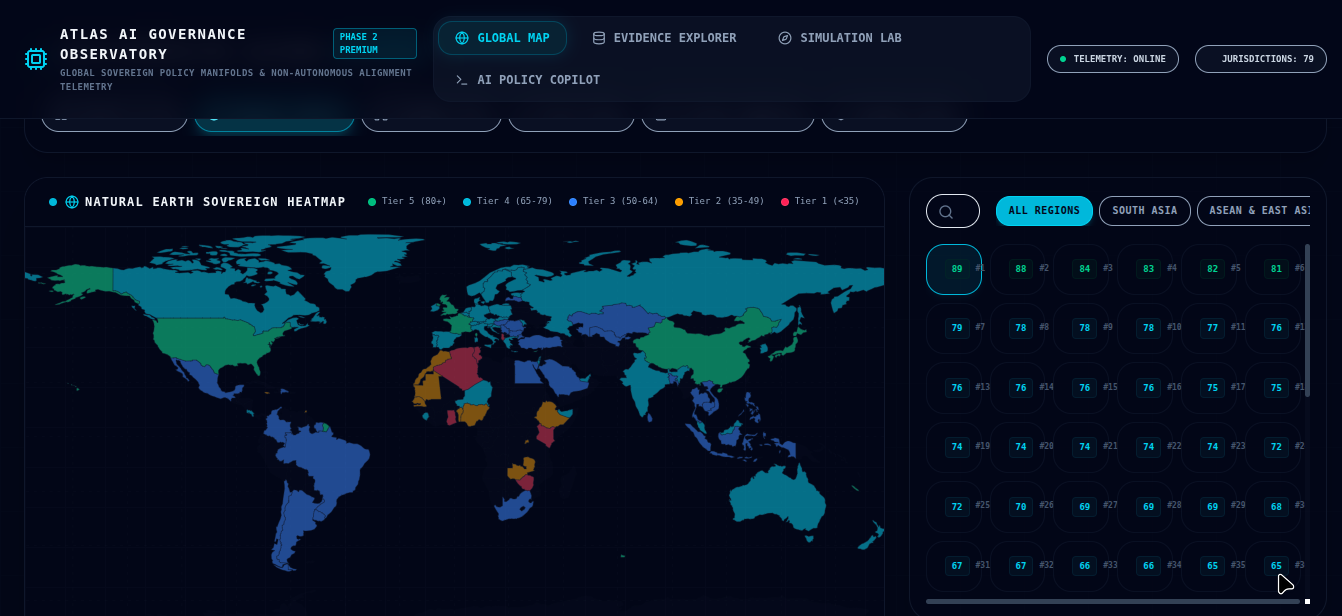Filter jurisdictions by South Asia
The width and height of the screenshot is (1342, 616).
pyautogui.click(x=1145, y=211)
